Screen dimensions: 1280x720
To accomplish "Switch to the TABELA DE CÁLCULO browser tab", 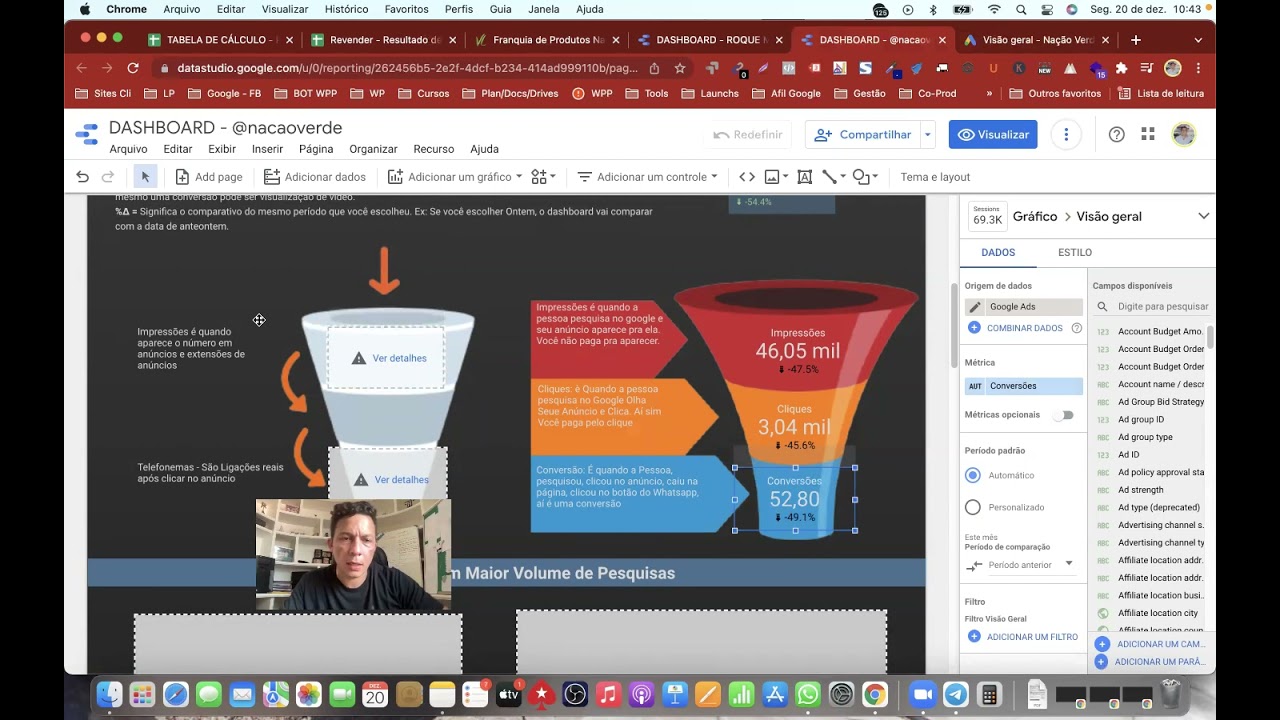I will pos(222,40).
